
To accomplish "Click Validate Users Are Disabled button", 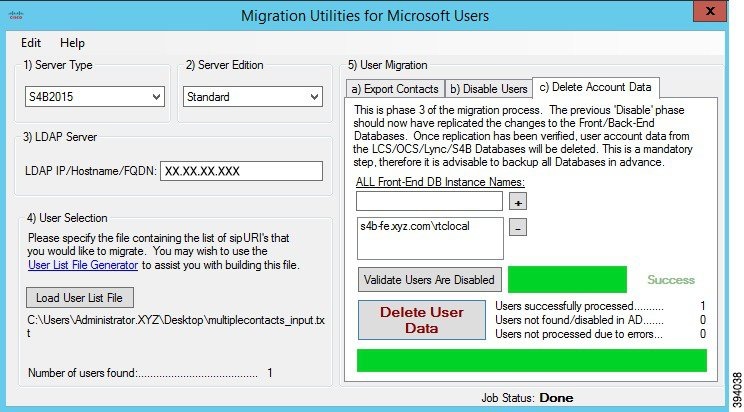I will (x=429, y=280).
